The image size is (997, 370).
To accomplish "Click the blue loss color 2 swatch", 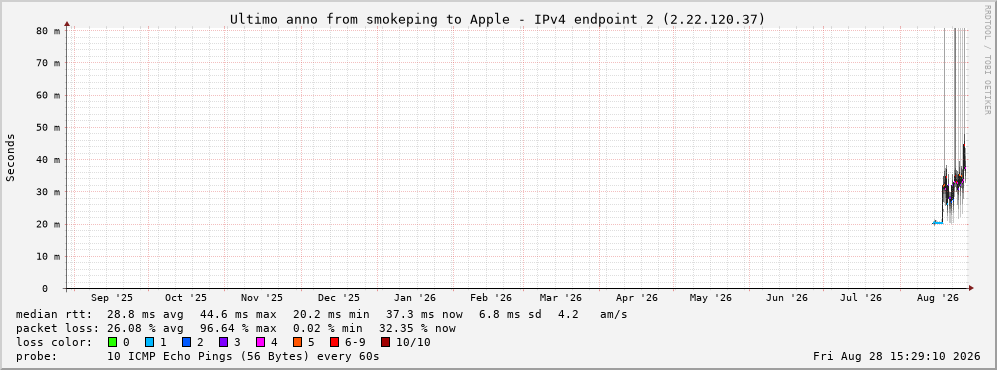I will [x=187, y=342].
